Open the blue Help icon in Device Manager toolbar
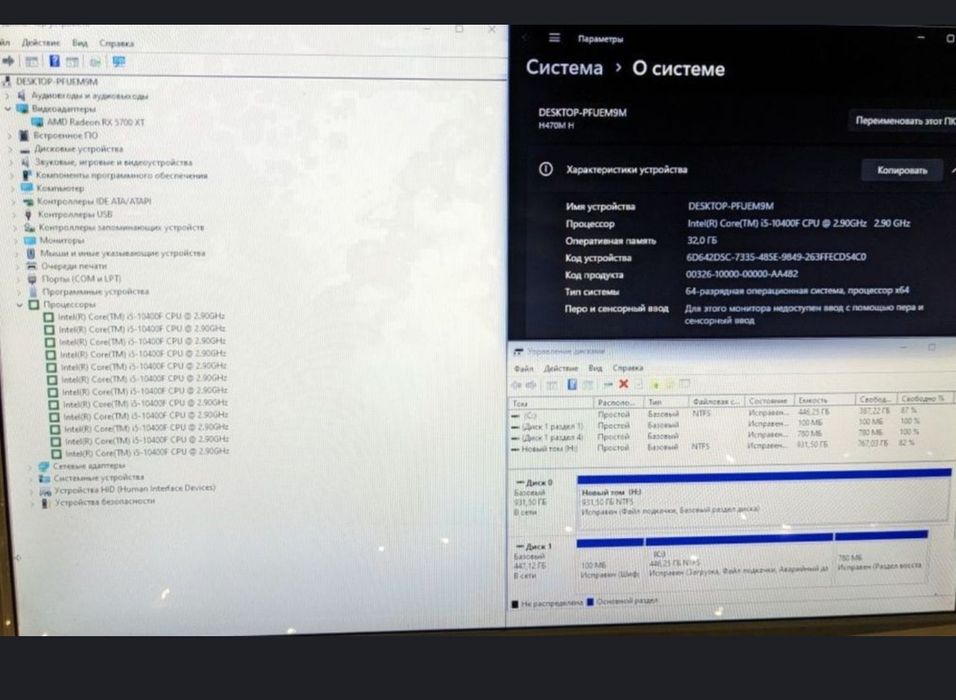The height and width of the screenshot is (700, 956). pyautogui.click(x=54, y=61)
